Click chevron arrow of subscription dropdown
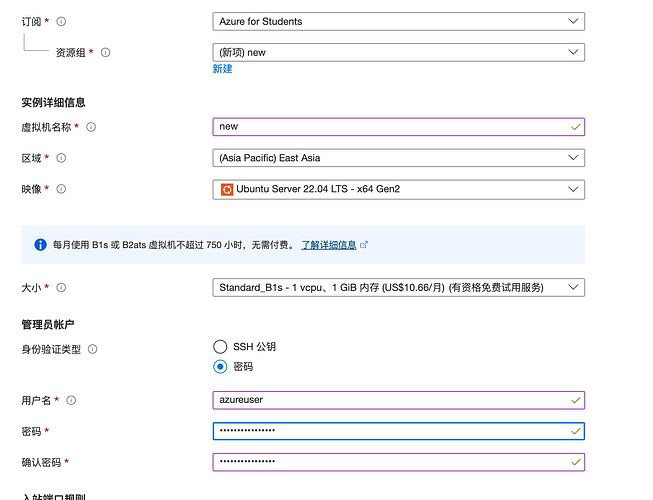Image resolution: width=653 pixels, height=500 pixels. pyautogui.click(x=573, y=21)
